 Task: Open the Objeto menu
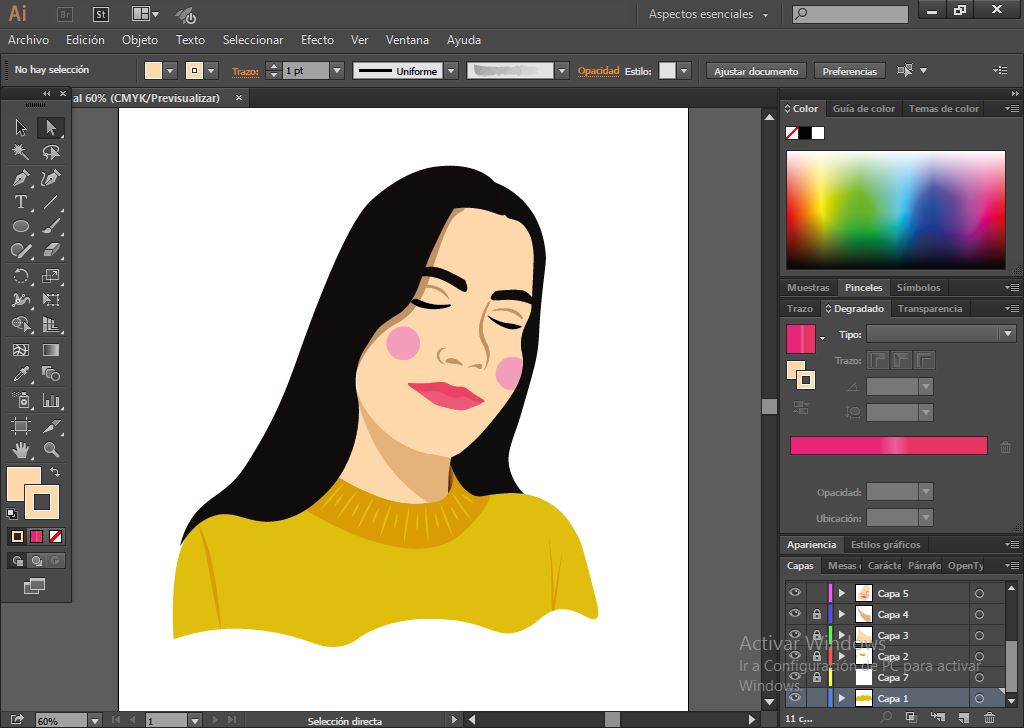[x=140, y=40]
